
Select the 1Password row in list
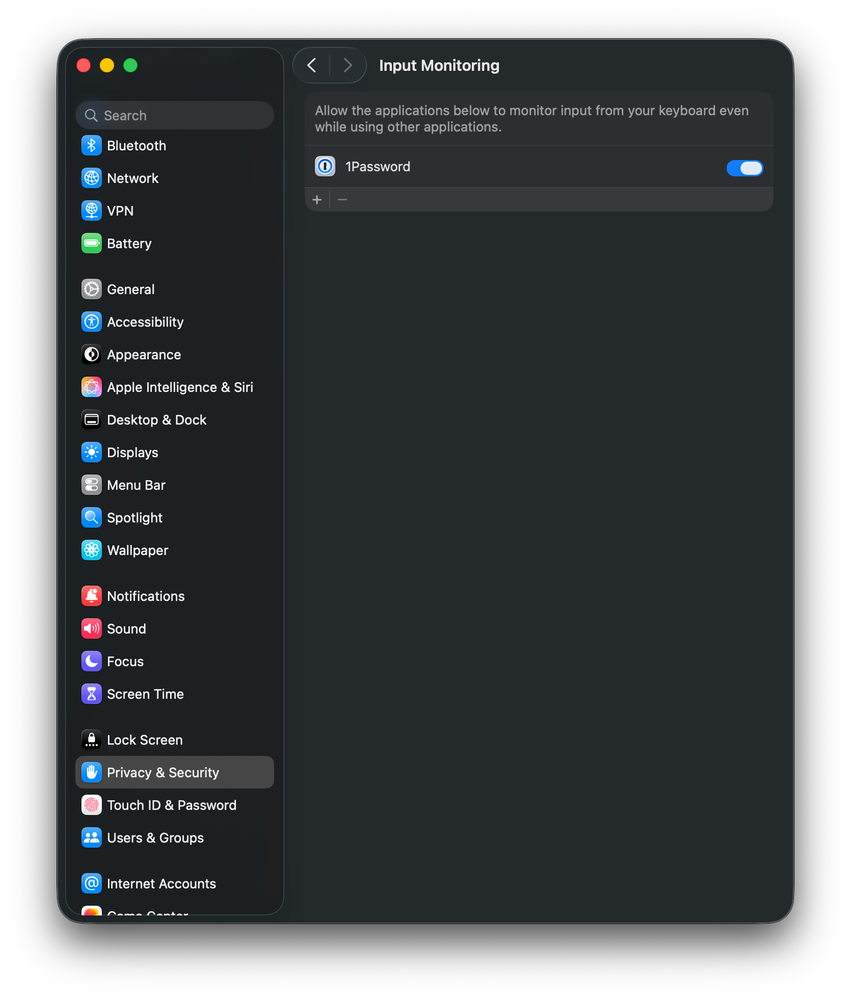(x=520, y=167)
